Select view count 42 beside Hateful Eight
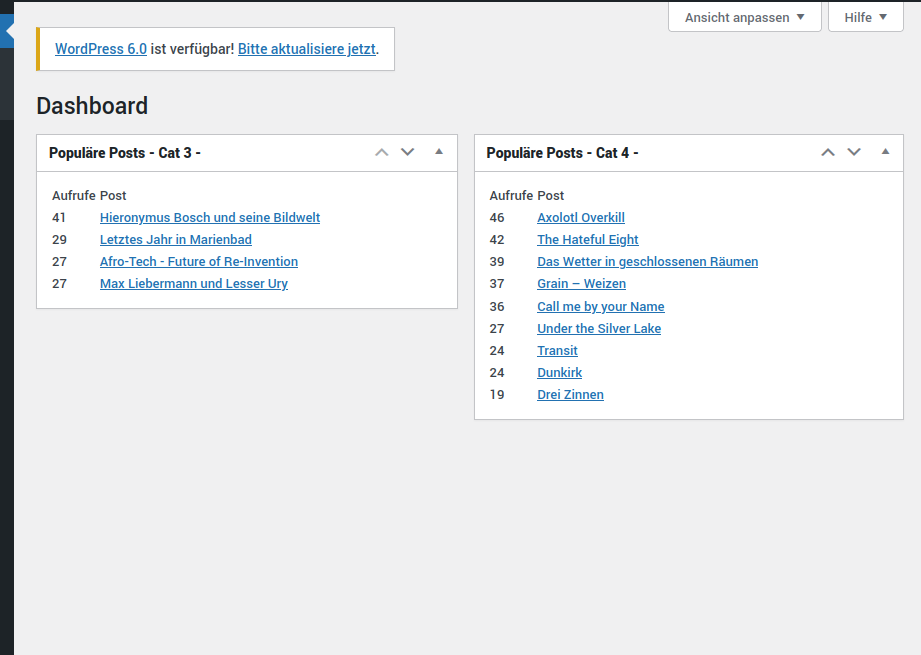 click(x=497, y=240)
